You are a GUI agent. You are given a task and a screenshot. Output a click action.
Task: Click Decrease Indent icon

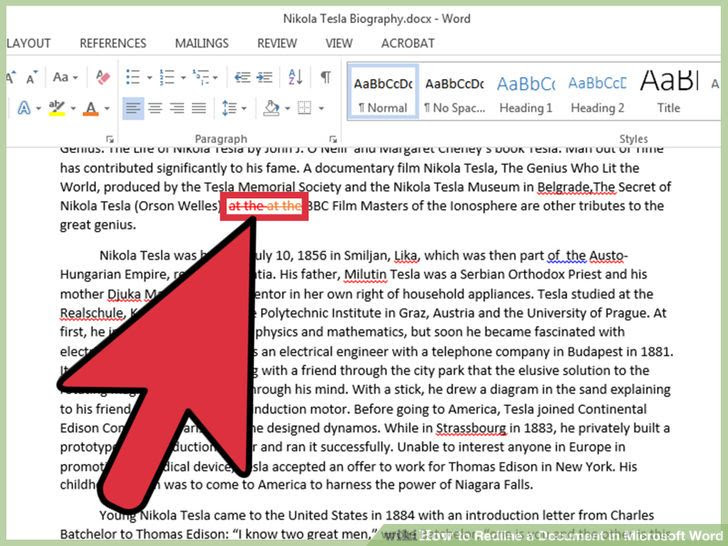point(242,77)
